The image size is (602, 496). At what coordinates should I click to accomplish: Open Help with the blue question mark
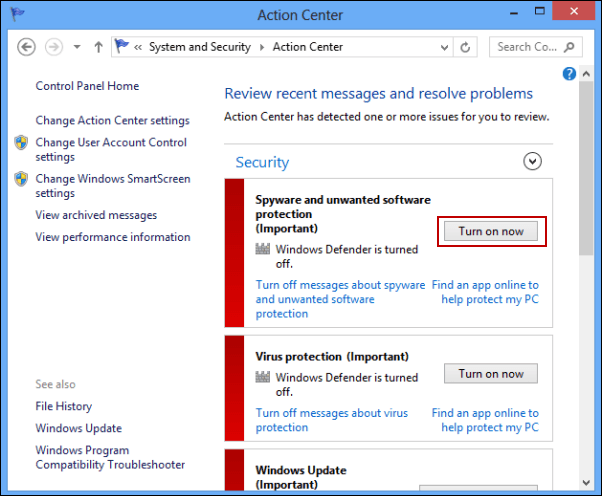pos(569,73)
